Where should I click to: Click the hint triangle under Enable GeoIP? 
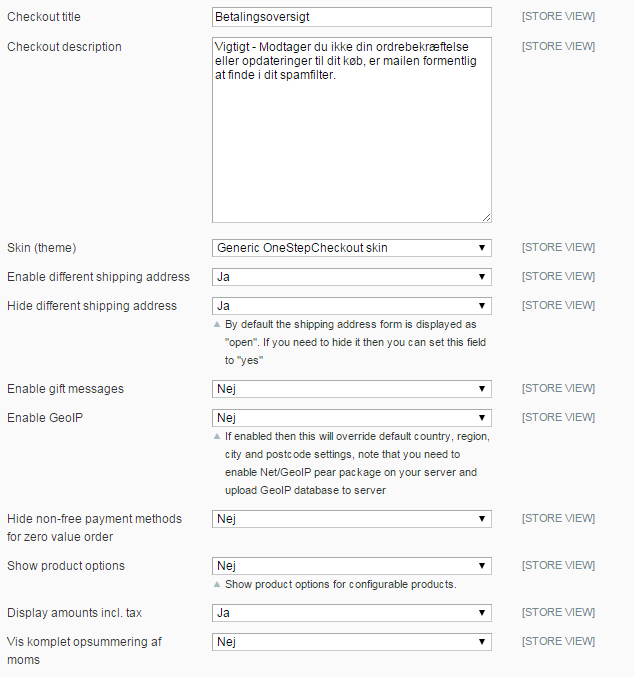coord(217,437)
